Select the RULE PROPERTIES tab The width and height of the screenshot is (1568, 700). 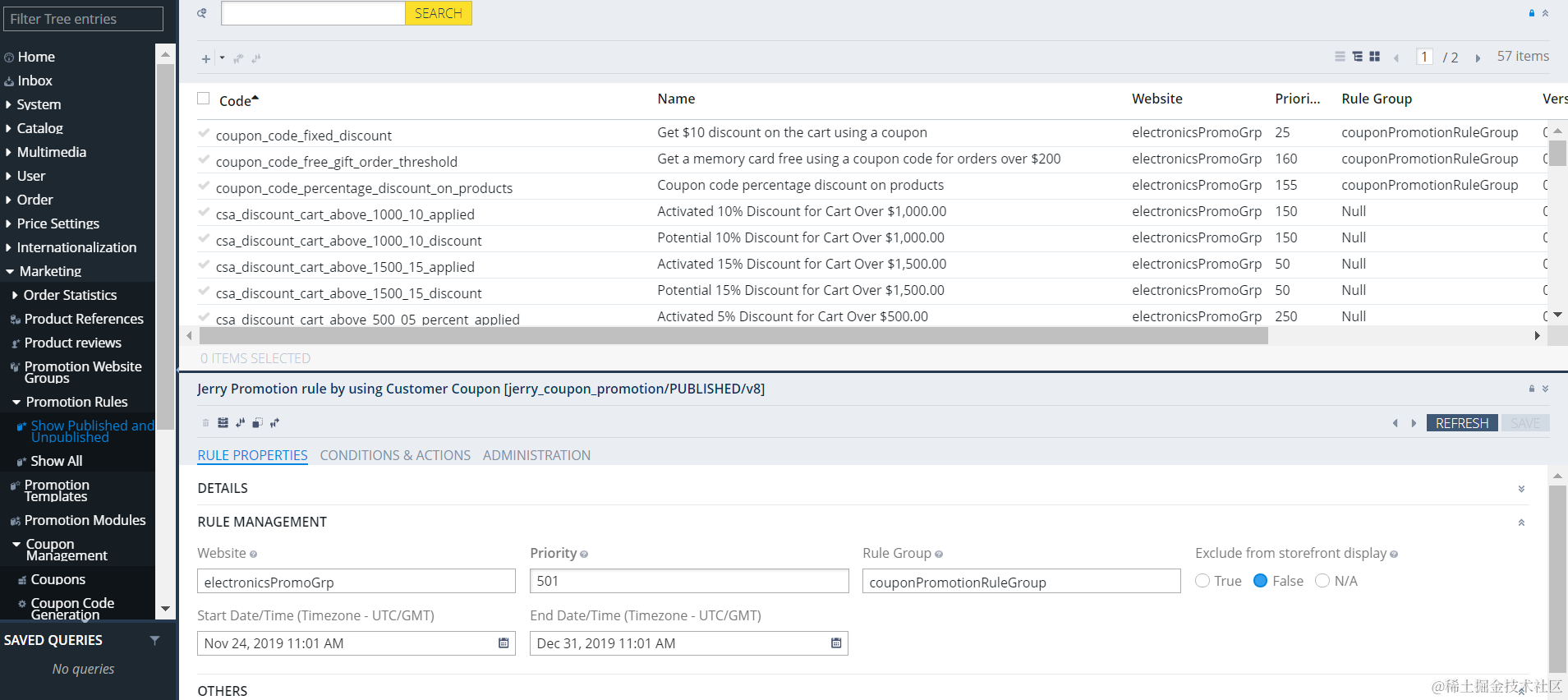[x=252, y=455]
